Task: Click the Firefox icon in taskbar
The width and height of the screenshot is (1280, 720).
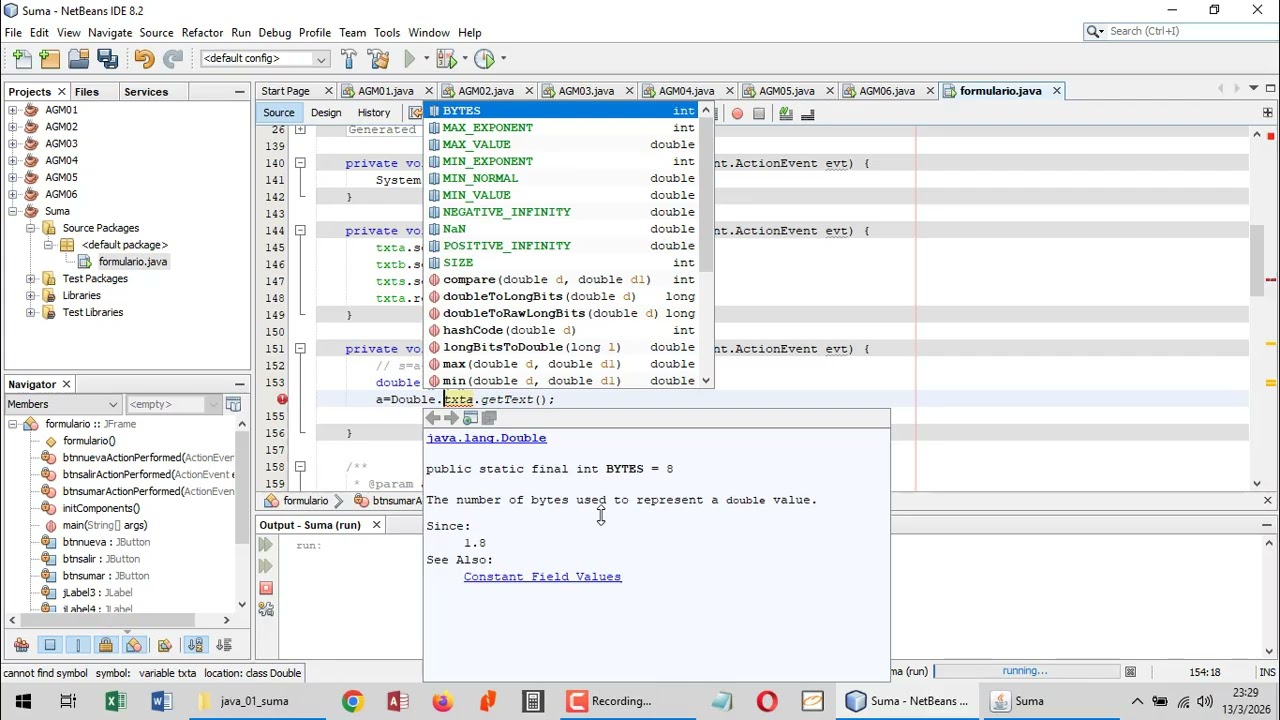Action: coord(442,701)
